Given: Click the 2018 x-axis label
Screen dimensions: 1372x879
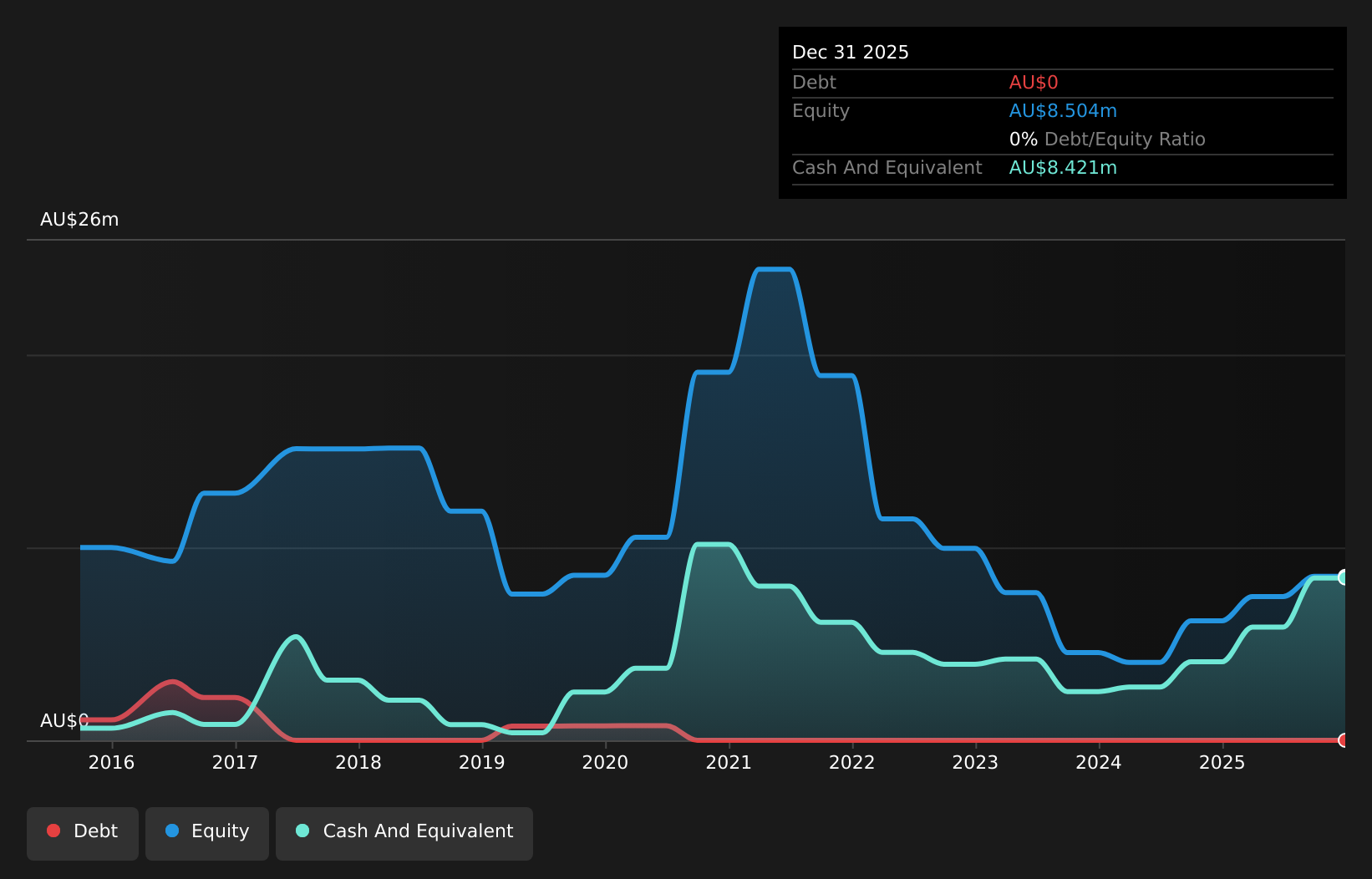Looking at the screenshot, I should [x=358, y=762].
